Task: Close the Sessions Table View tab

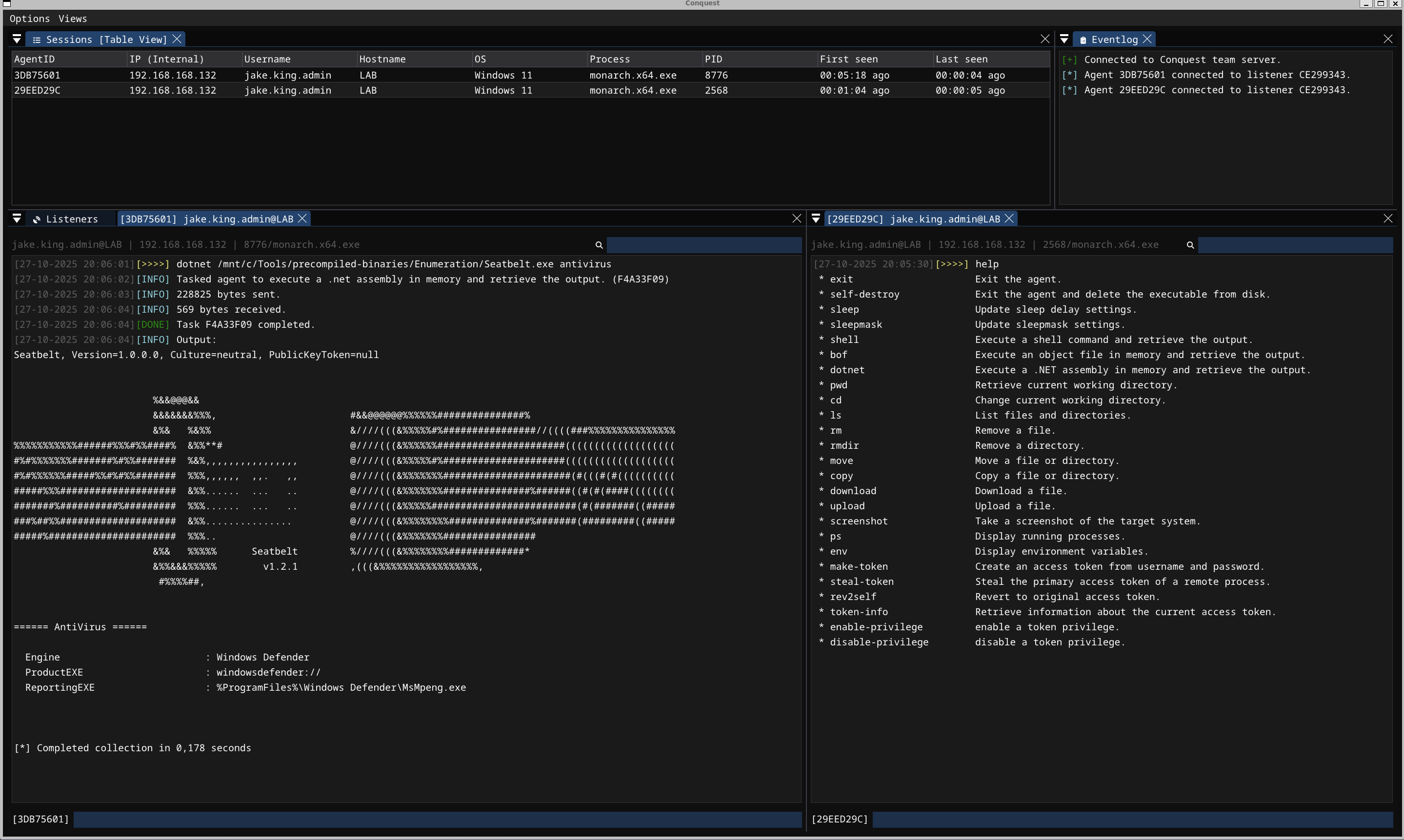Action: [x=177, y=39]
